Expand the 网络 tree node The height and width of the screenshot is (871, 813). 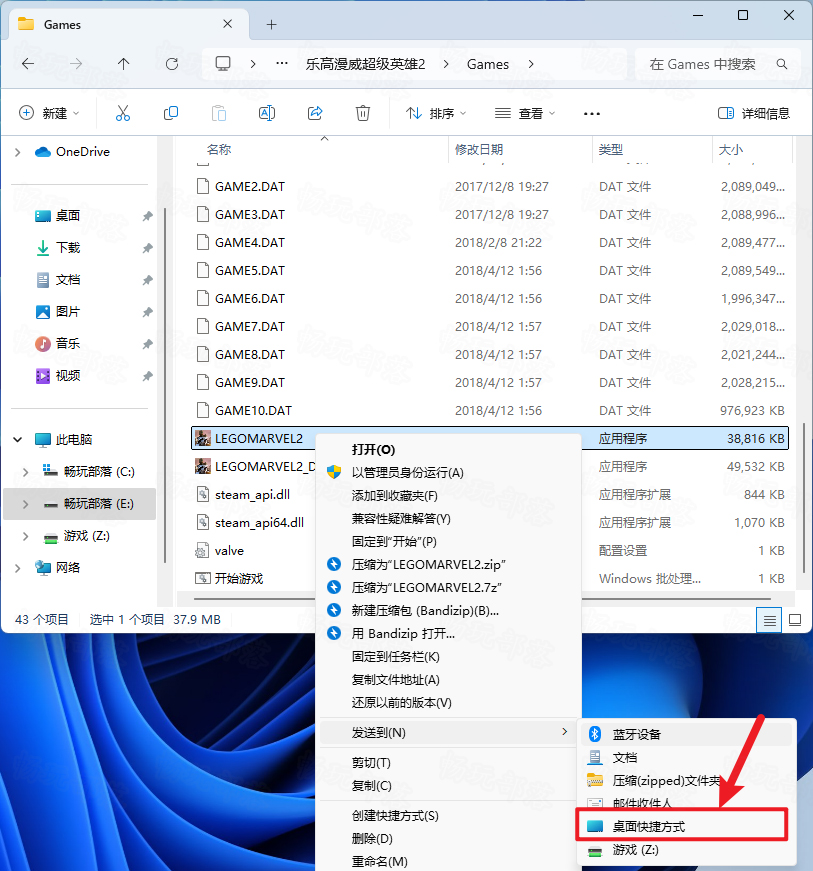pos(18,568)
